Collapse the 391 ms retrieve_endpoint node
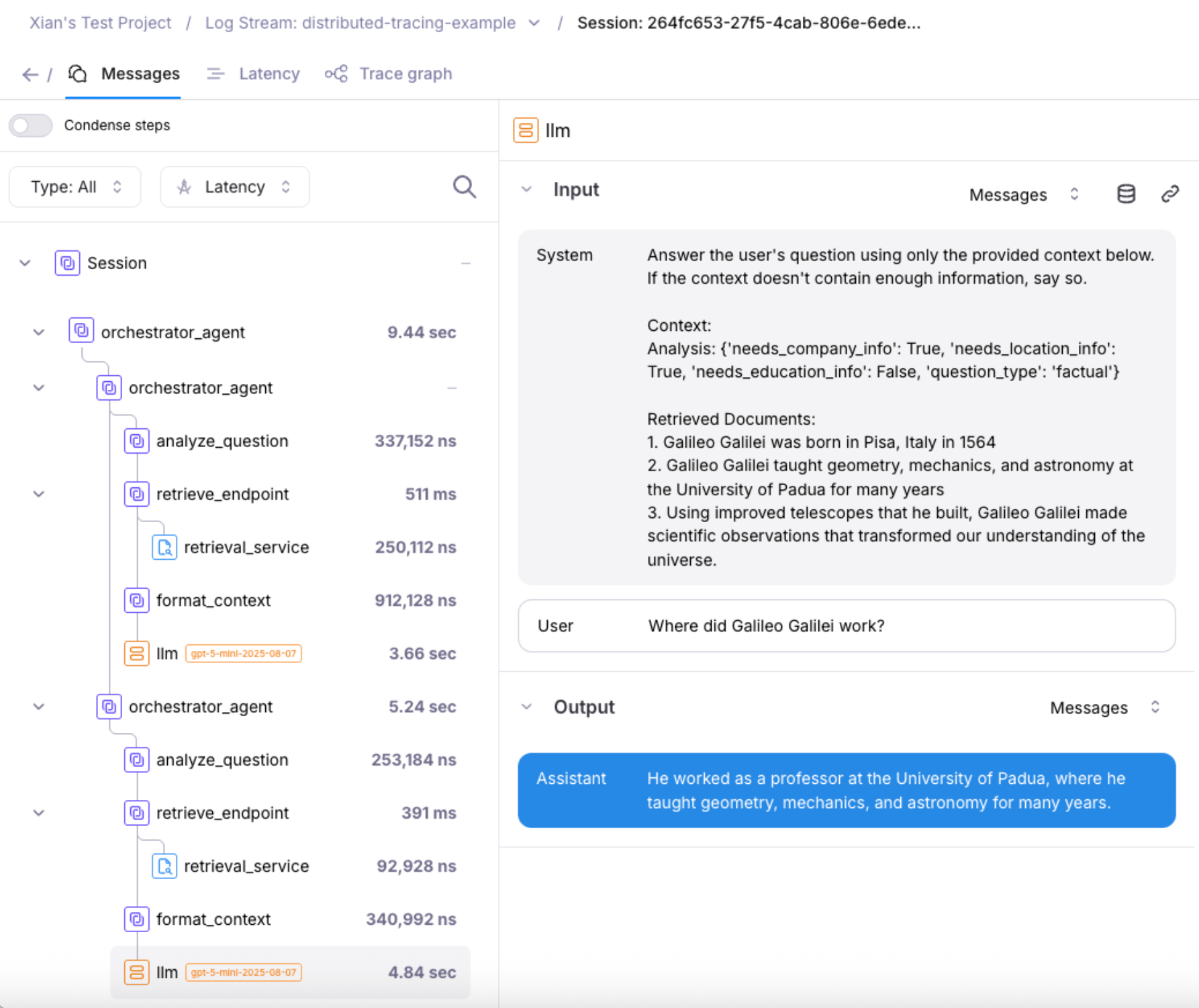 [x=39, y=813]
